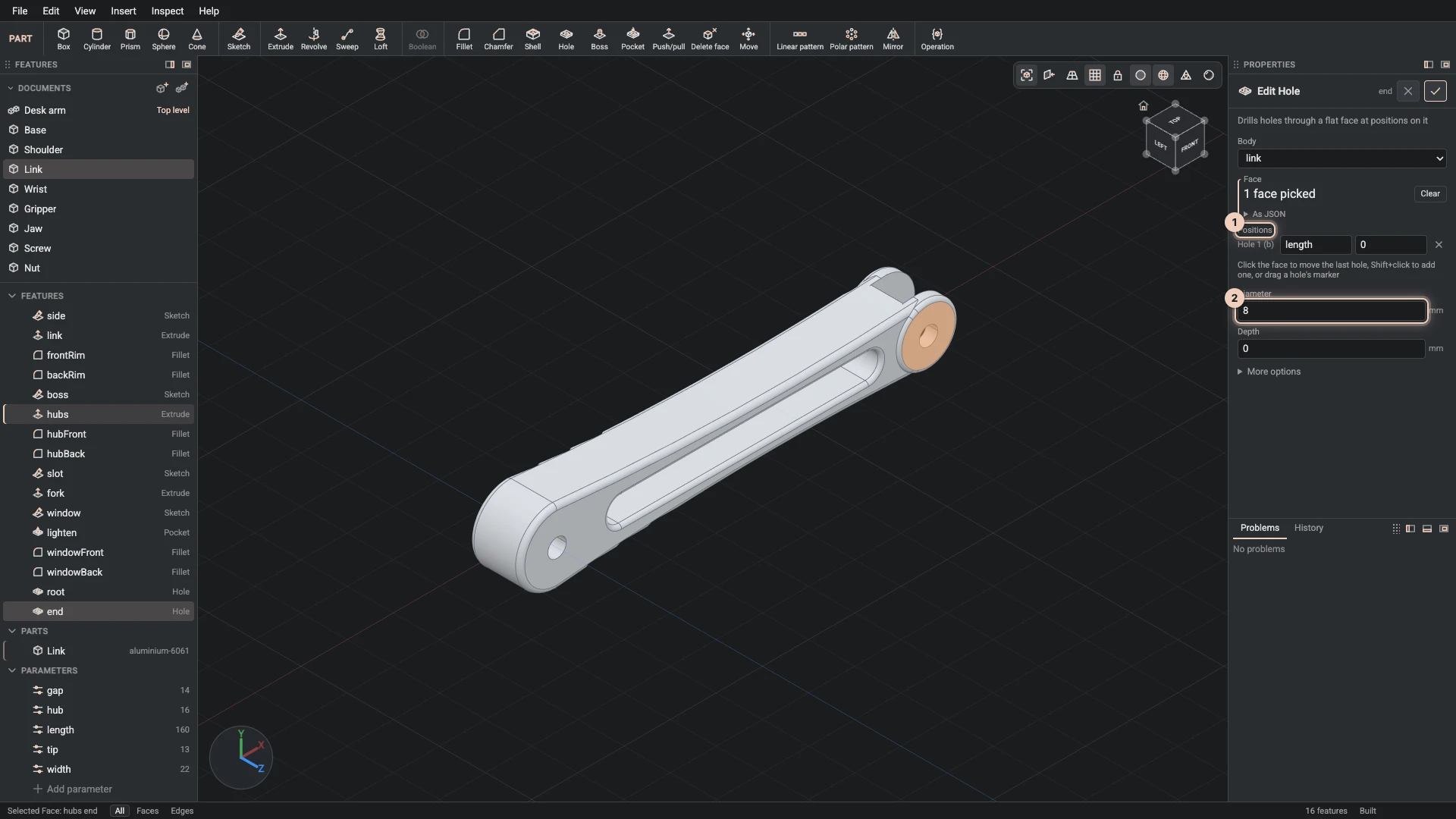Toggle the triangle mesh display button
1456x819 pixels.
tap(1186, 75)
